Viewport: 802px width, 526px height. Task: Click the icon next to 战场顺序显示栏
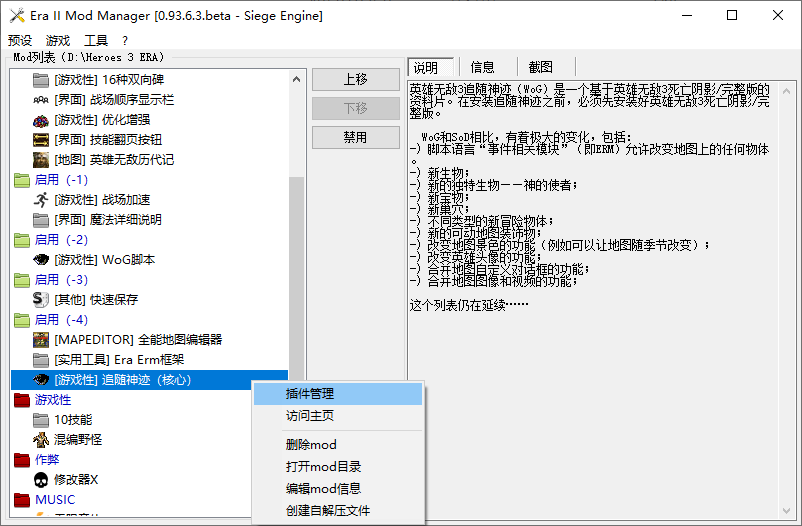point(41,100)
